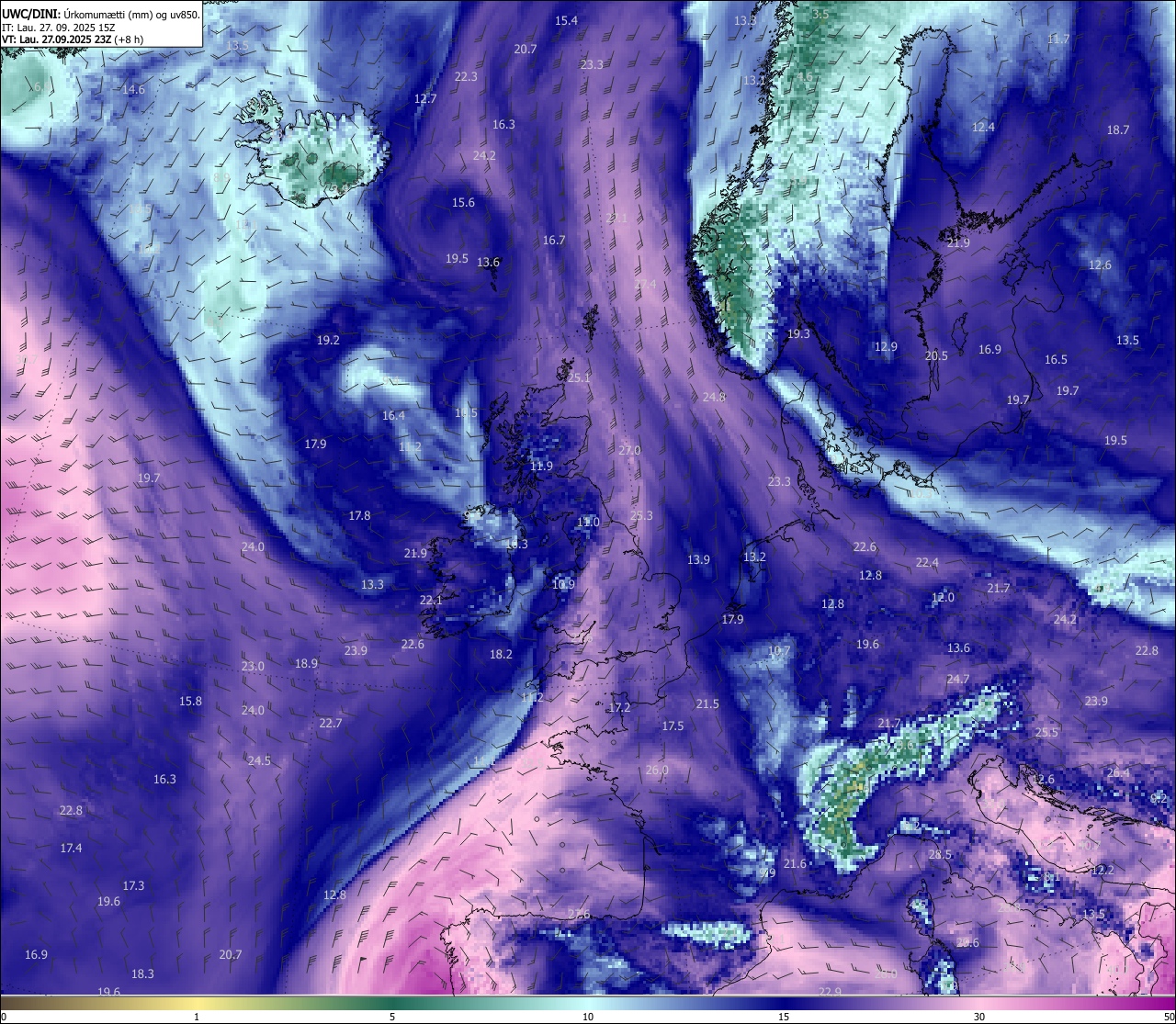Click the map value 24.8
The height and width of the screenshot is (1024, 1176).
(714, 397)
